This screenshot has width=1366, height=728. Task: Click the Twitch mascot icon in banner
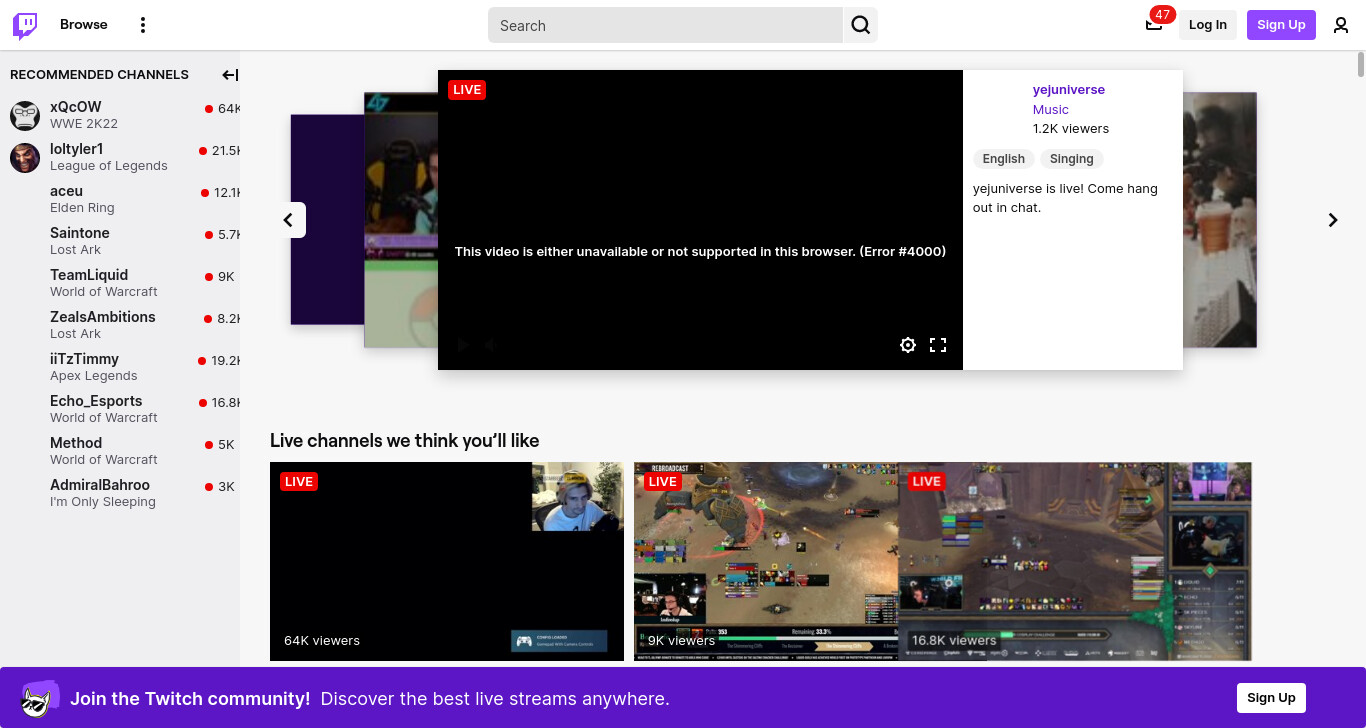pyautogui.click(x=39, y=698)
